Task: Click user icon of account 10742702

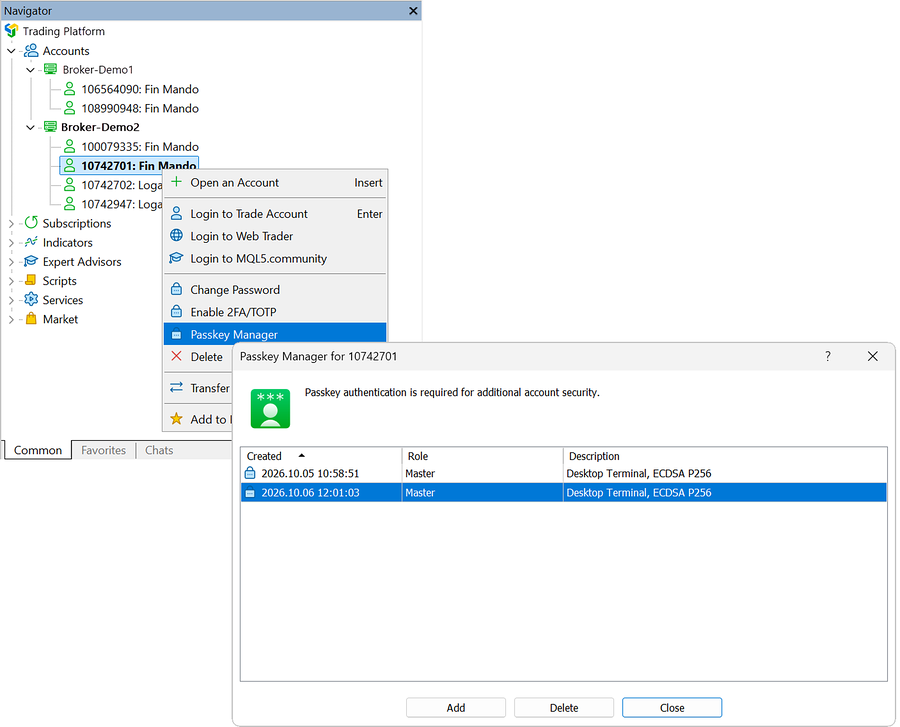Action: coord(69,185)
